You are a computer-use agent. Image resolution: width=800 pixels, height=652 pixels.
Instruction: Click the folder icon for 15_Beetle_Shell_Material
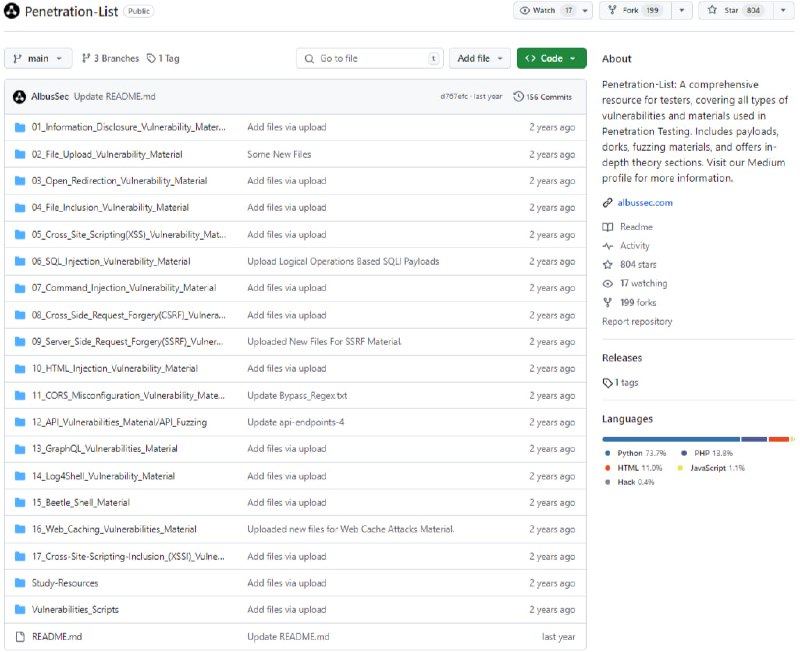[x=20, y=503]
